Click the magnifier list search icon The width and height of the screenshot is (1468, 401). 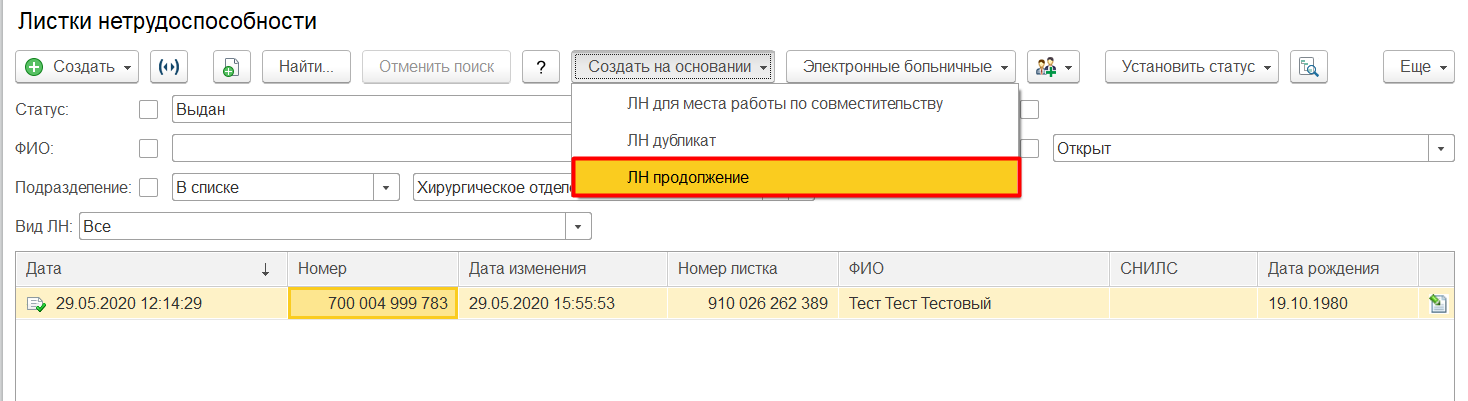click(x=1308, y=67)
